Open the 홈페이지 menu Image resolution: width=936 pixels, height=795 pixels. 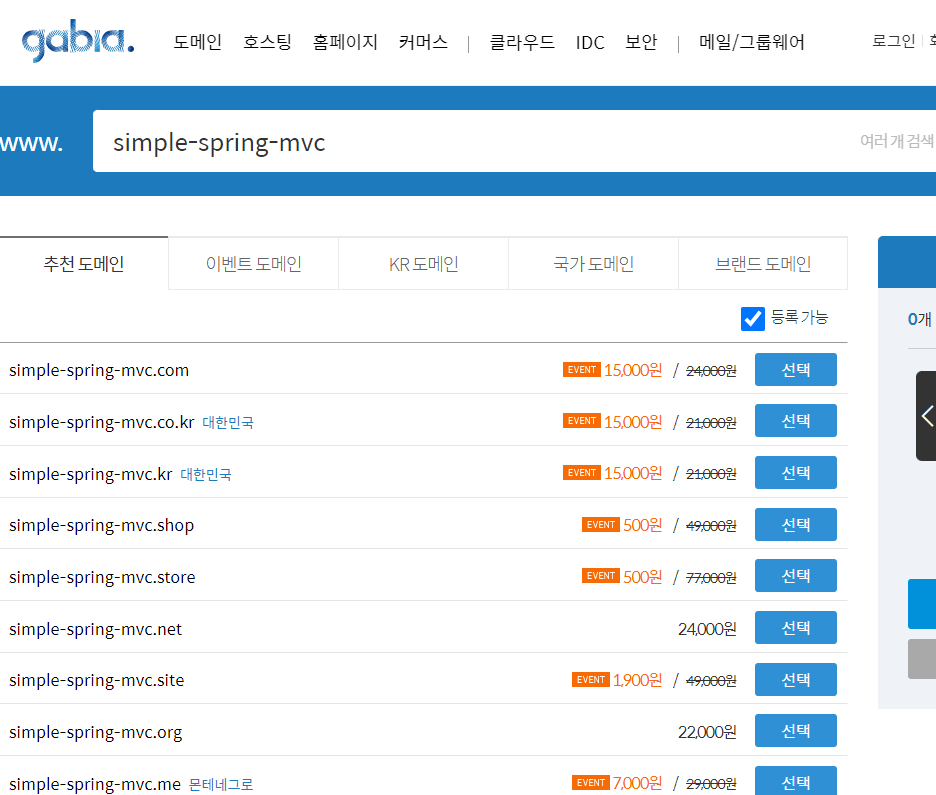tap(345, 42)
